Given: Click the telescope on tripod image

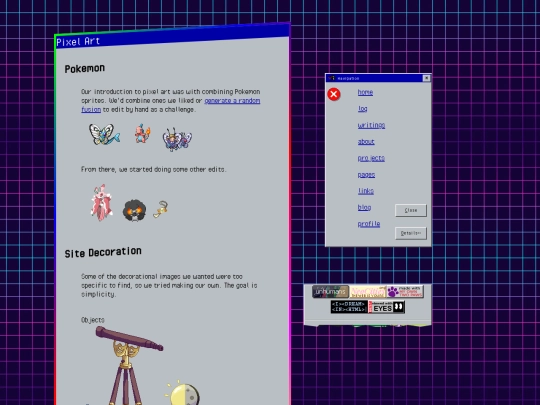Looking at the screenshot, I should tap(128, 366).
